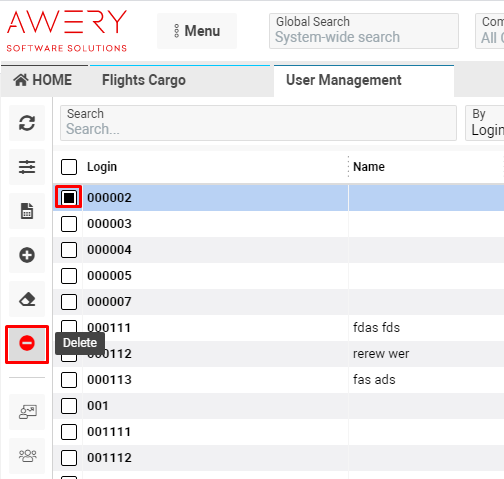The width and height of the screenshot is (504, 479).
Task: Toggle the select-all checkbox in header
Action: click(x=69, y=167)
